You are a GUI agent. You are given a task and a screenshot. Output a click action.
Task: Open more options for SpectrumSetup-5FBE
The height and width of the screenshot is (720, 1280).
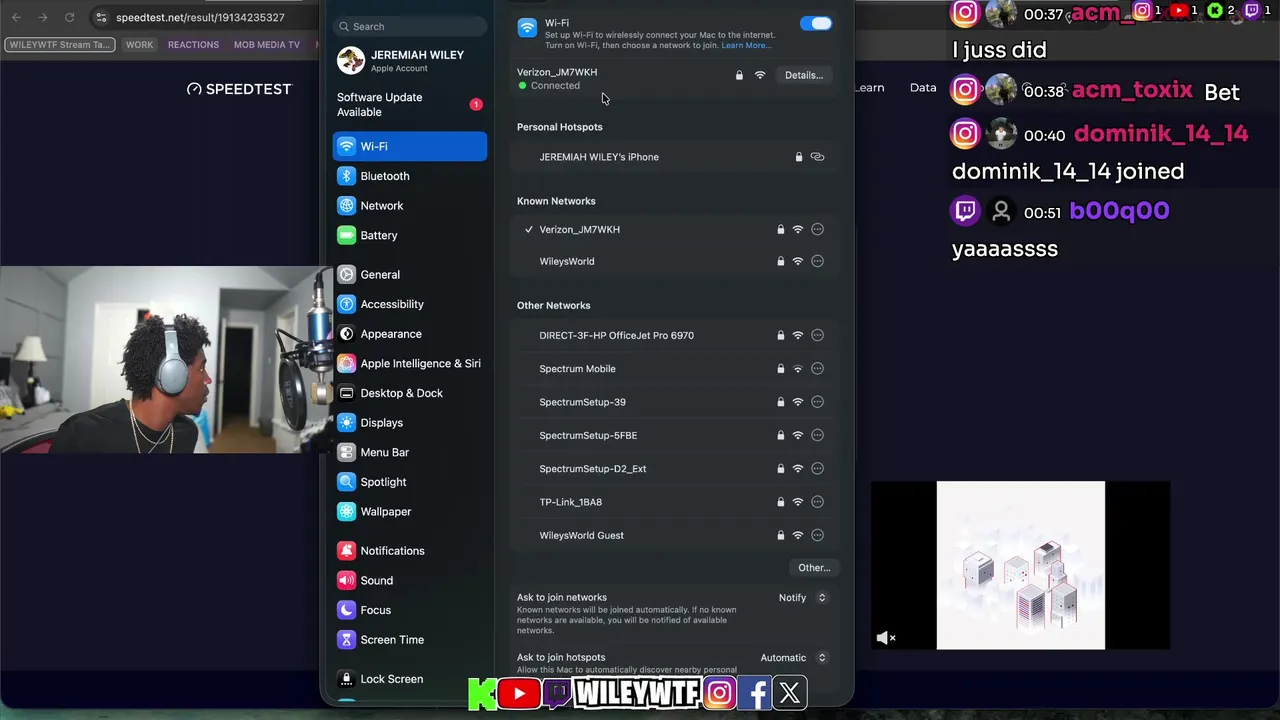[817, 435]
